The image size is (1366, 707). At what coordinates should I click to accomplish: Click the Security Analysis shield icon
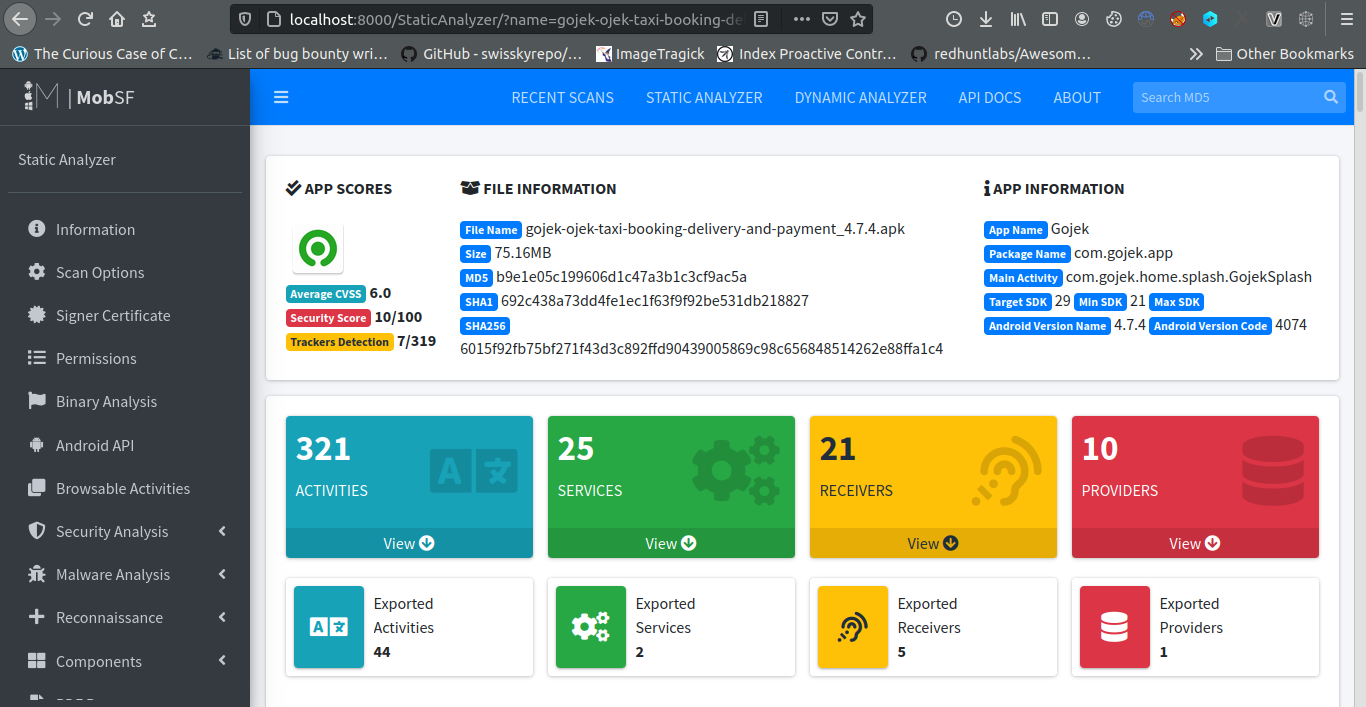[x=37, y=531]
